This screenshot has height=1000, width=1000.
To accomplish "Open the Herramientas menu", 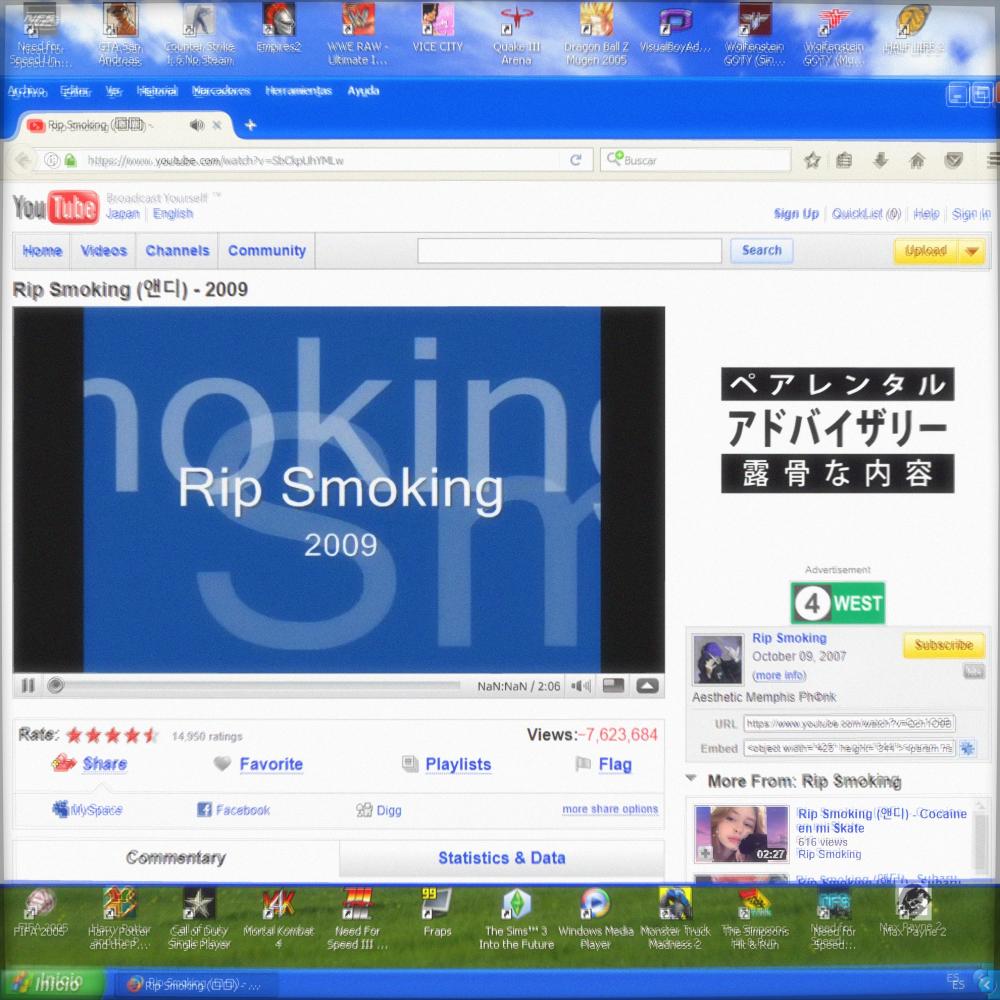I will [x=298, y=91].
